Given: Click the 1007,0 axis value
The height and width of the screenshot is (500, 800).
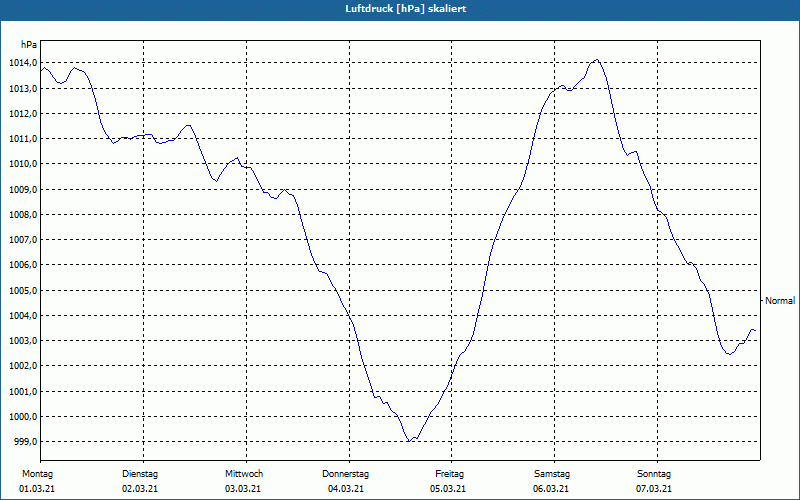Looking at the screenshot, I should coord(23,239).
